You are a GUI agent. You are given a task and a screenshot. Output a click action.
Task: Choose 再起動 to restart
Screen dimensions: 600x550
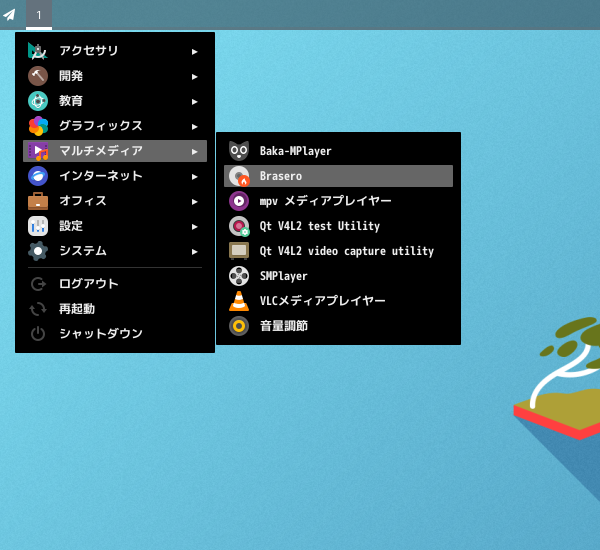(115, 309)
